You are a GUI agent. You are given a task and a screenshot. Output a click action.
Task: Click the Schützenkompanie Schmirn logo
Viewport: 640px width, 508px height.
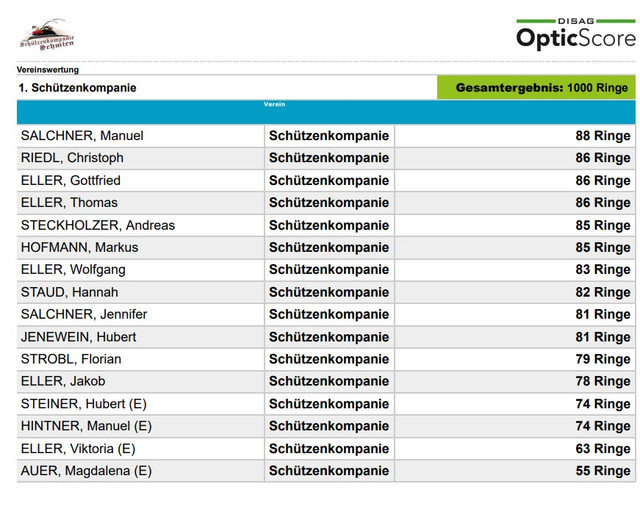pyautogui.click(x=47, y=35)
